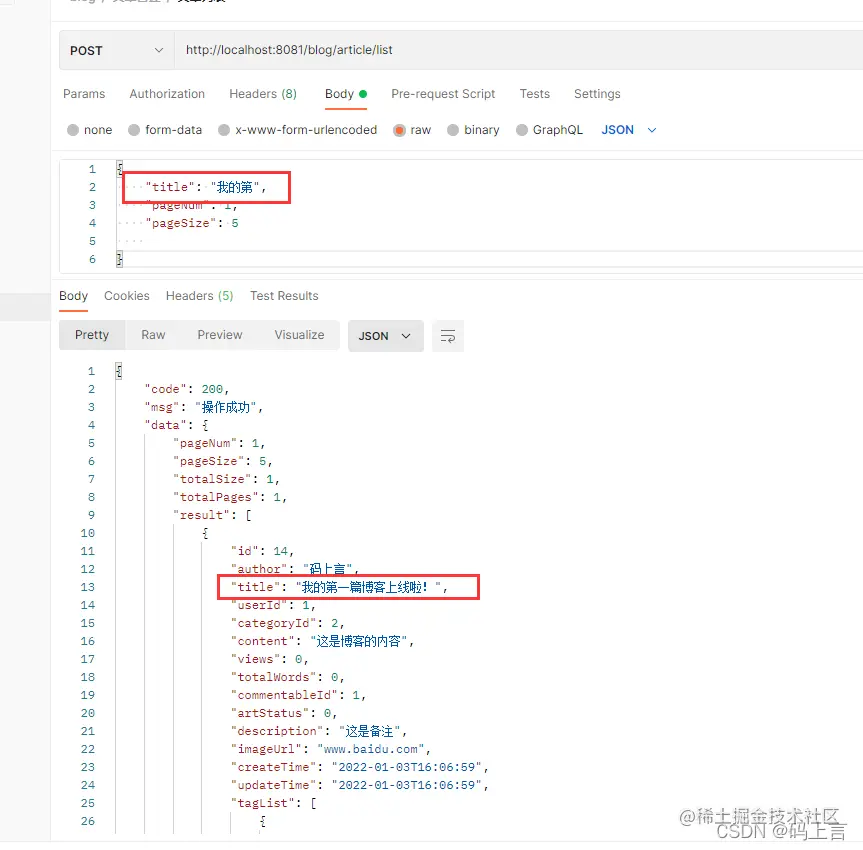Open the response Cookies tab
The width and height of the screenshot is (863, 850).
127,296
